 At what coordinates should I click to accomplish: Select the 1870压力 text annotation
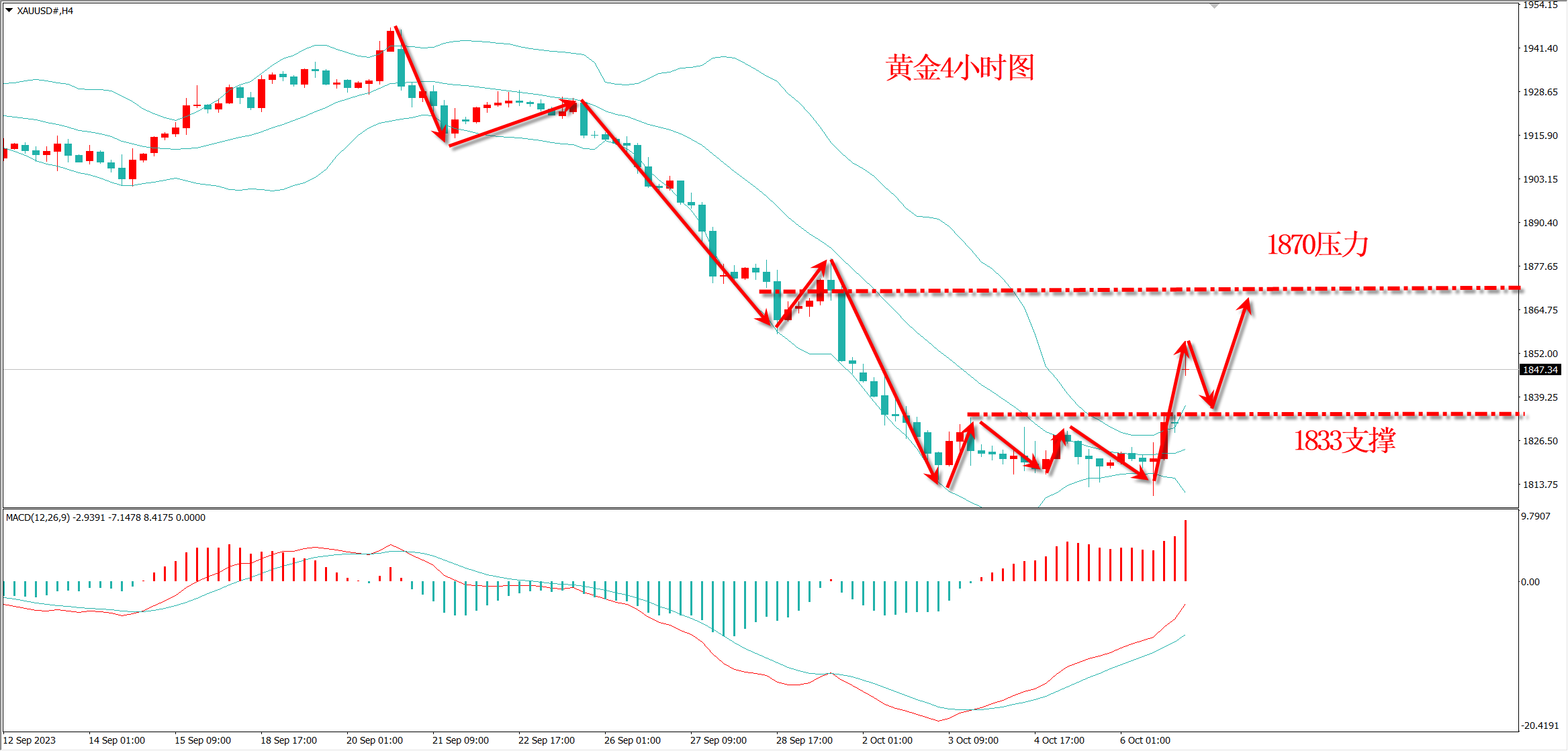pyautogui.click(x=1317, y=245)
